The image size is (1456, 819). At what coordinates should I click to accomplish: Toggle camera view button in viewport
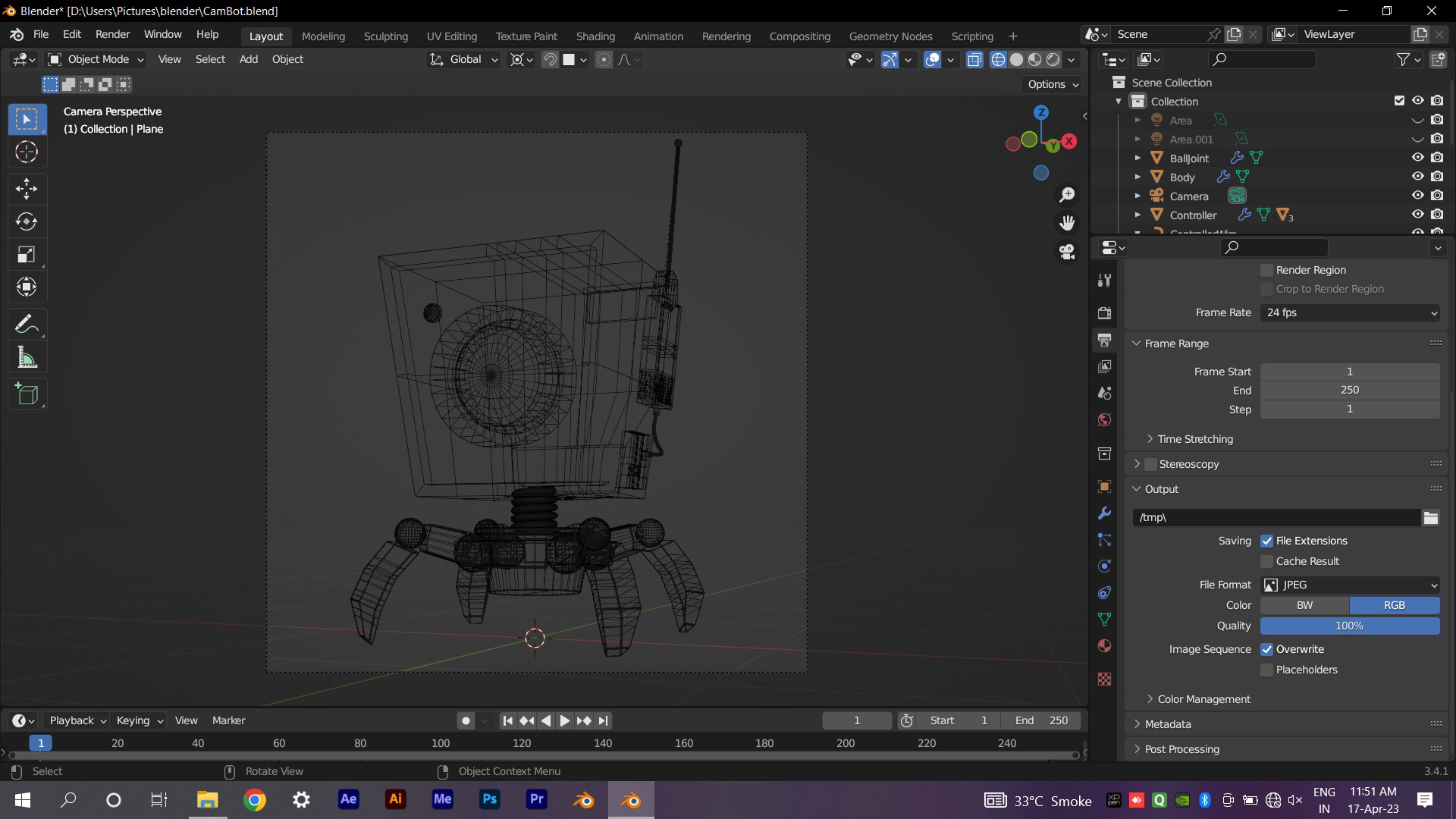click(1067, 252)
